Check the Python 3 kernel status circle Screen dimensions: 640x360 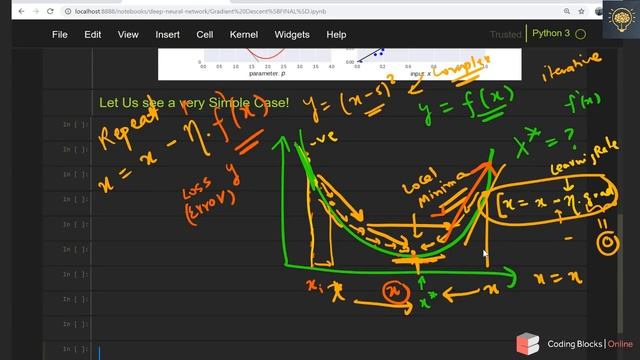580,34
